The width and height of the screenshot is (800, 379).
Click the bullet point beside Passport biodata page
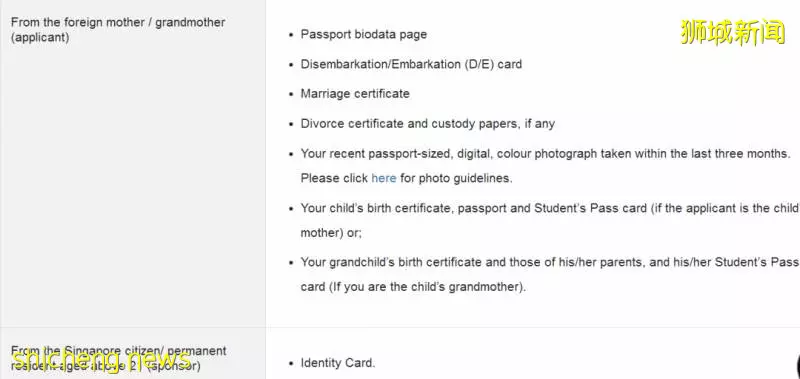291,35
